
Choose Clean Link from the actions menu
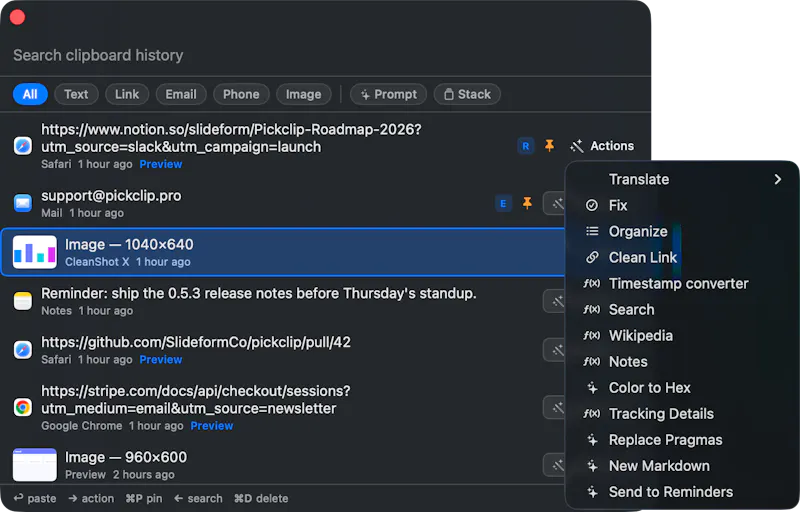pyautogui.click(x=682, y=258)
